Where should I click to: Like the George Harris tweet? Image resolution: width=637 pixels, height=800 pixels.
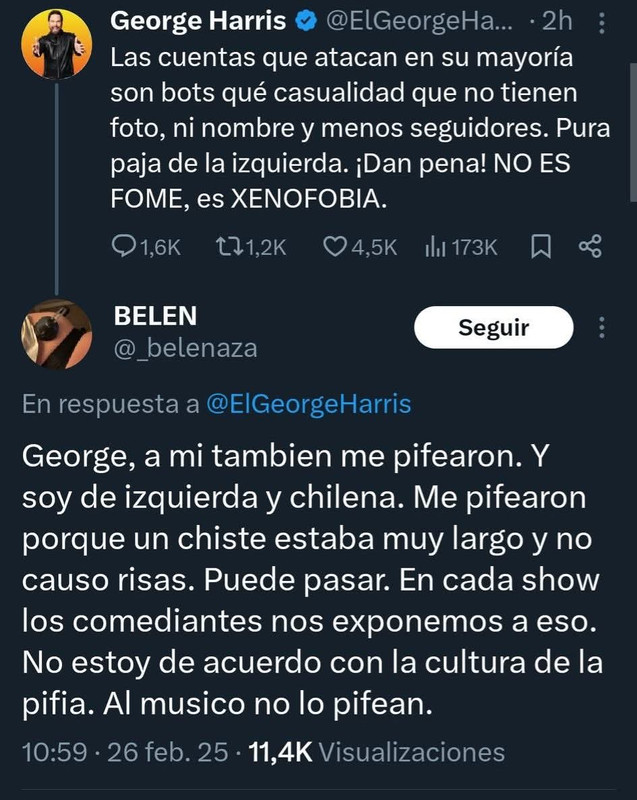pos(360,247)
